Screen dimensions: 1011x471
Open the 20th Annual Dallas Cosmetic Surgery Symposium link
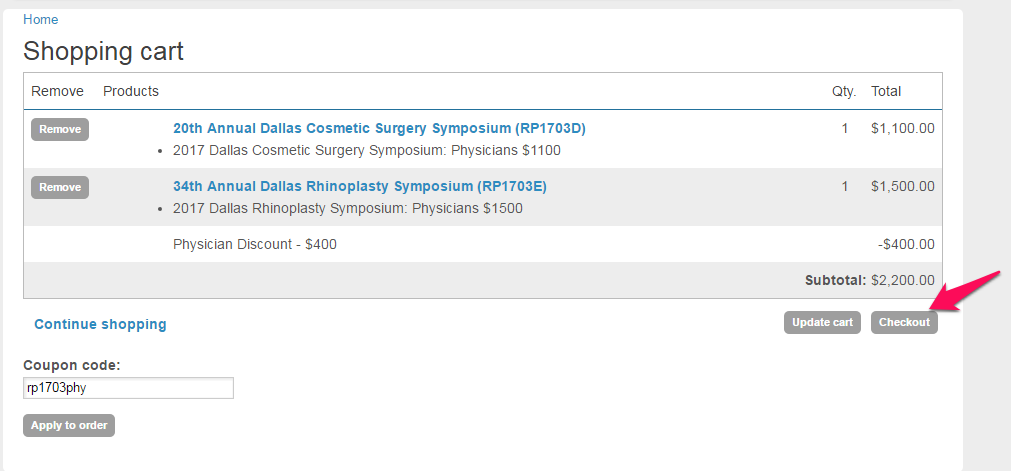379,128
